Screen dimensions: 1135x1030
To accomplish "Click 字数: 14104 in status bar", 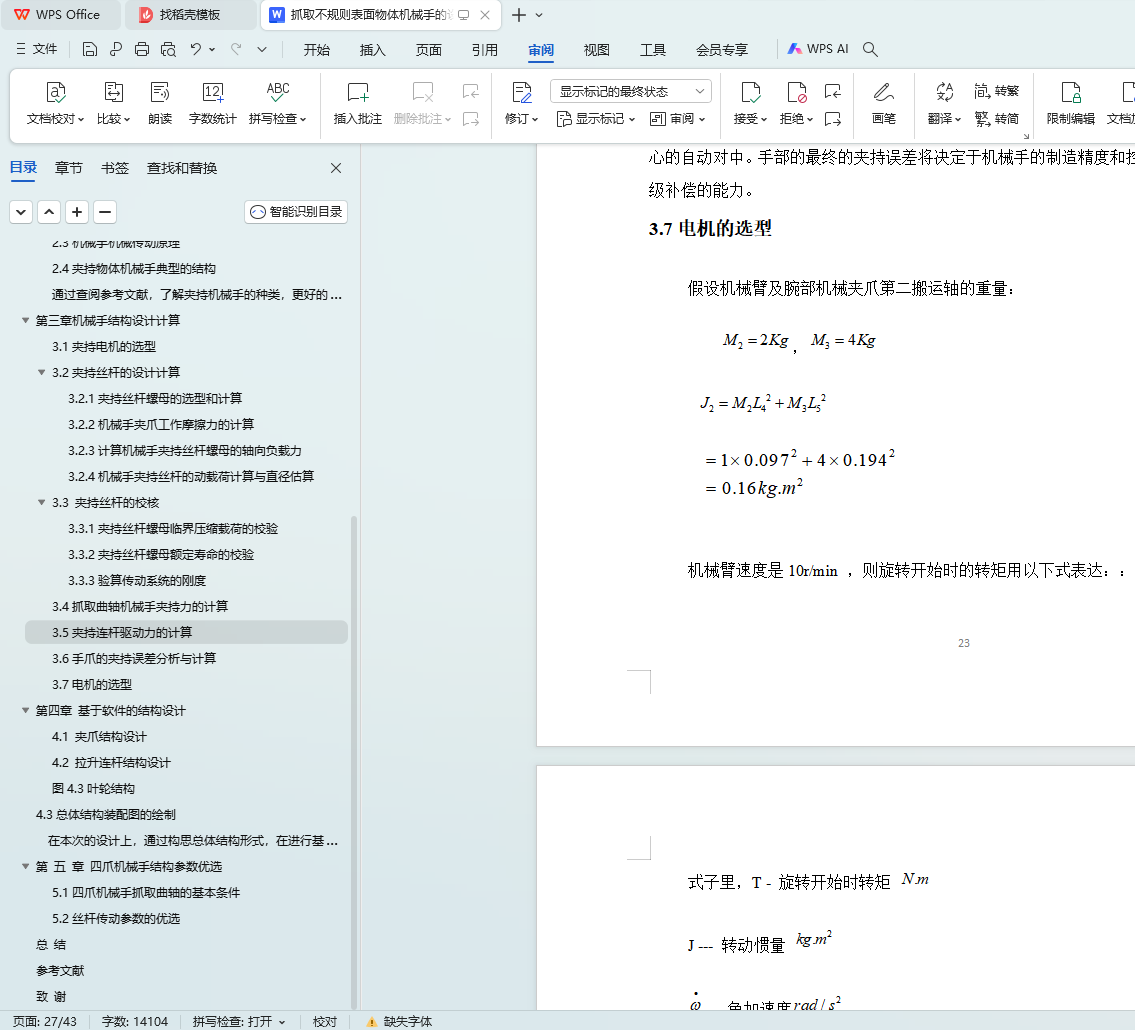I will (x=135, y=1021).
